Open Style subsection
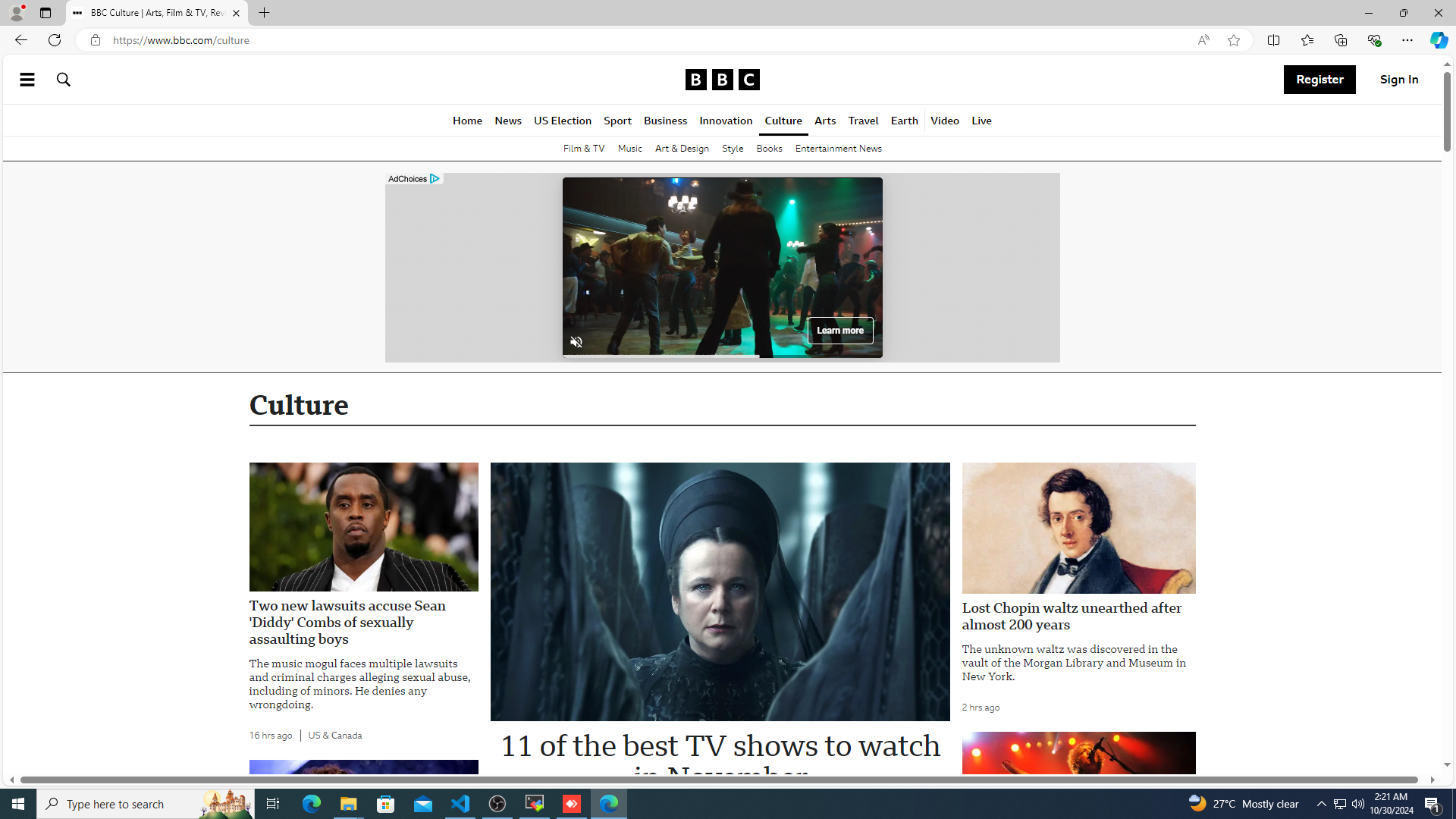1456x819 pixels. pos(733,149)
